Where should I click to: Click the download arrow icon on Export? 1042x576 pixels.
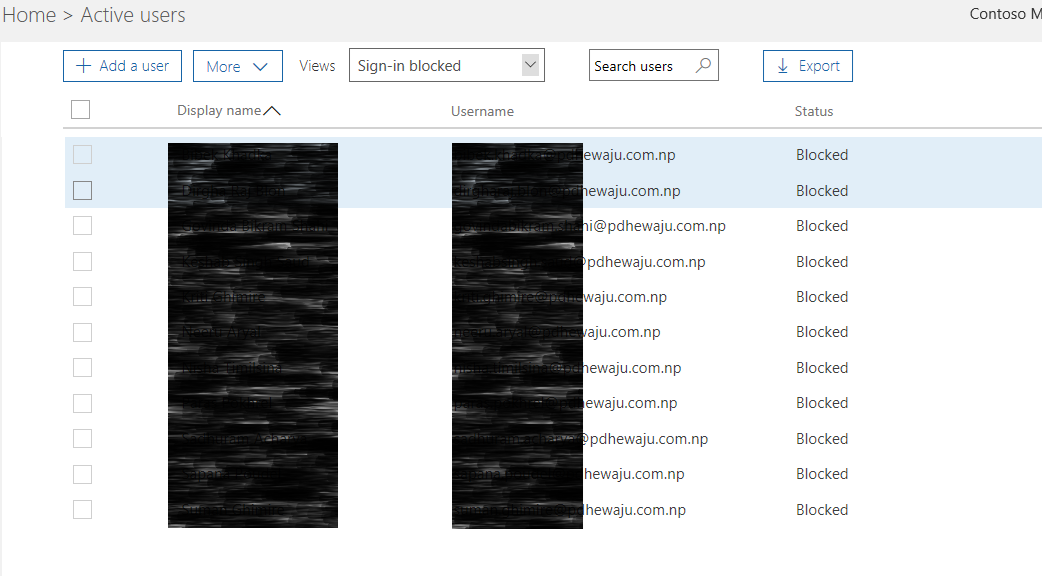click(783, 66)
